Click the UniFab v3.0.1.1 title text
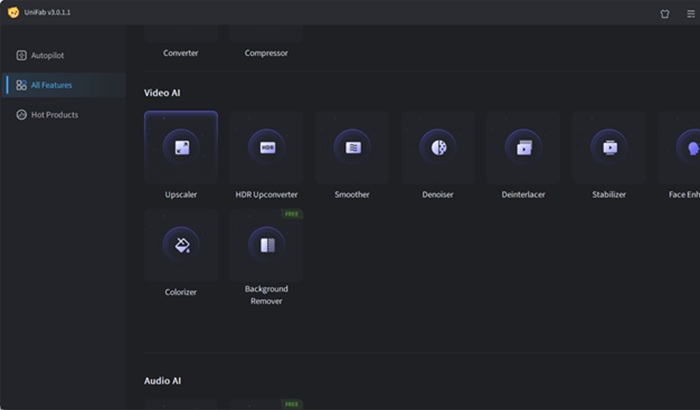The width and height of the screenshot is (700, 410). 47,12
